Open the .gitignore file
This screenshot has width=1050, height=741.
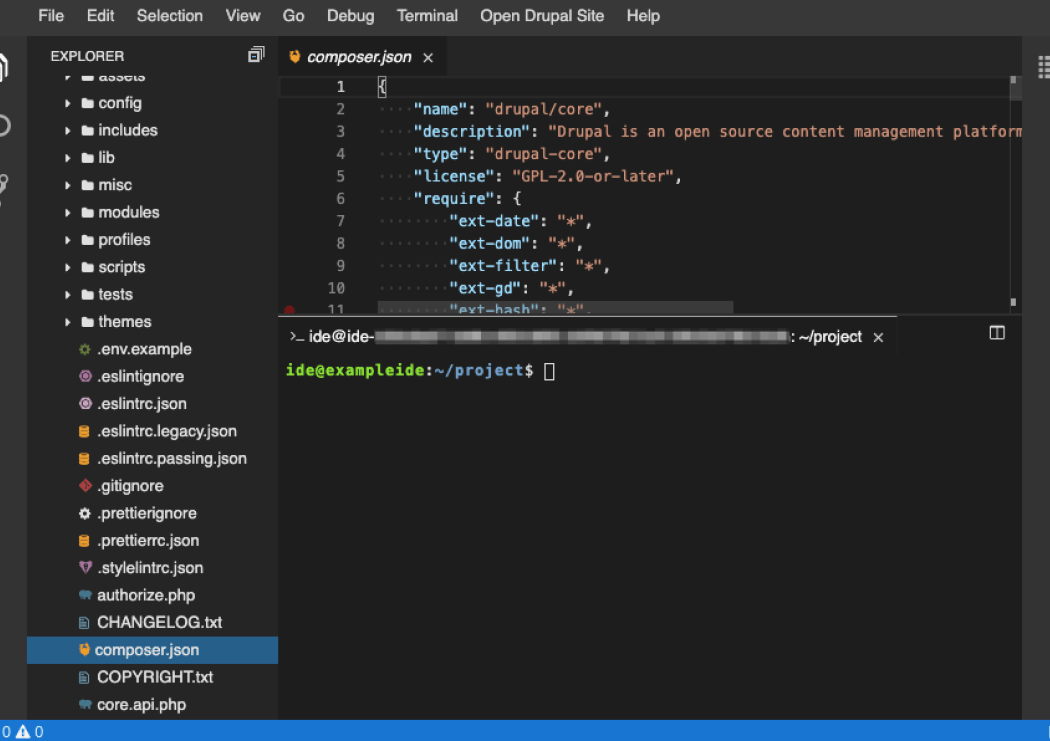pos(130,486)
